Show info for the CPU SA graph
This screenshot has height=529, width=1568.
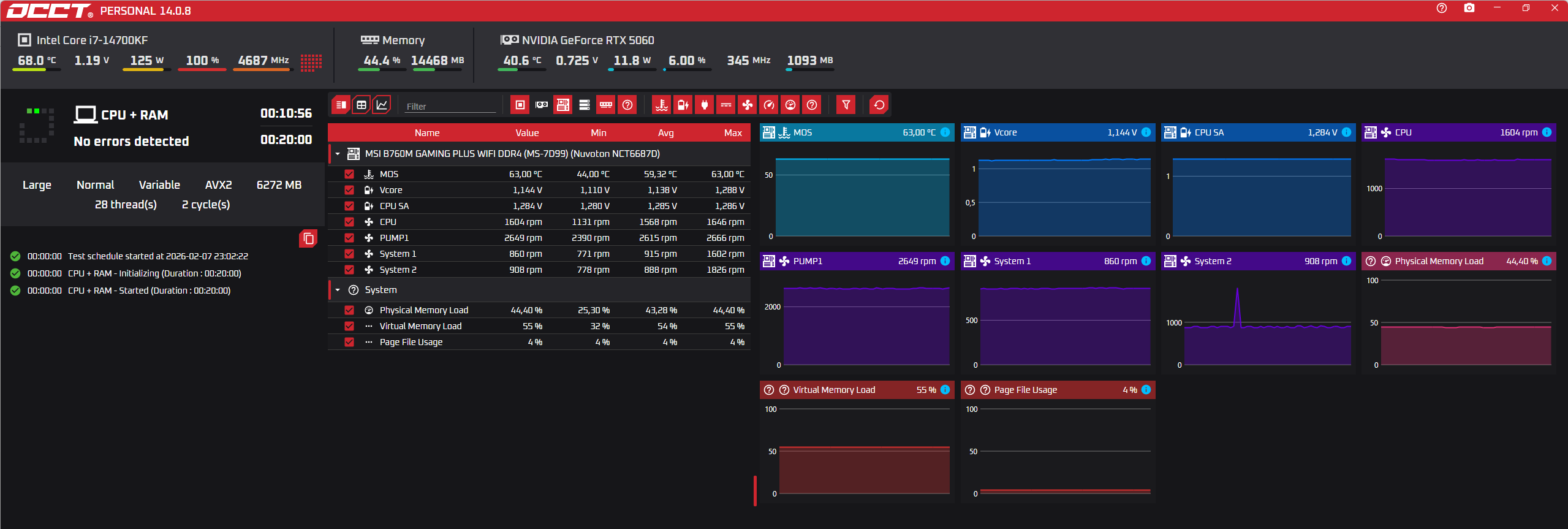tap(1347, 132)
